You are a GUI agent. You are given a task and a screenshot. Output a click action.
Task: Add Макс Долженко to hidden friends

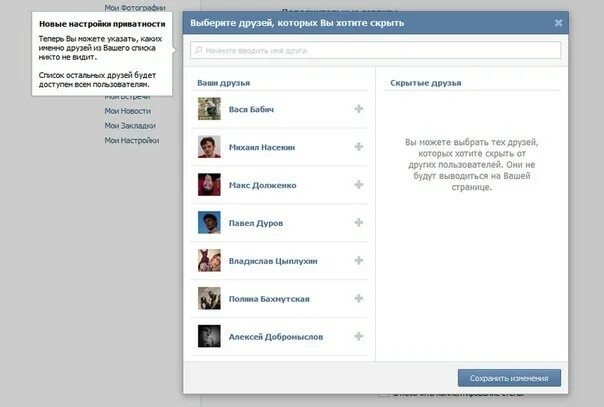(359, 184)
